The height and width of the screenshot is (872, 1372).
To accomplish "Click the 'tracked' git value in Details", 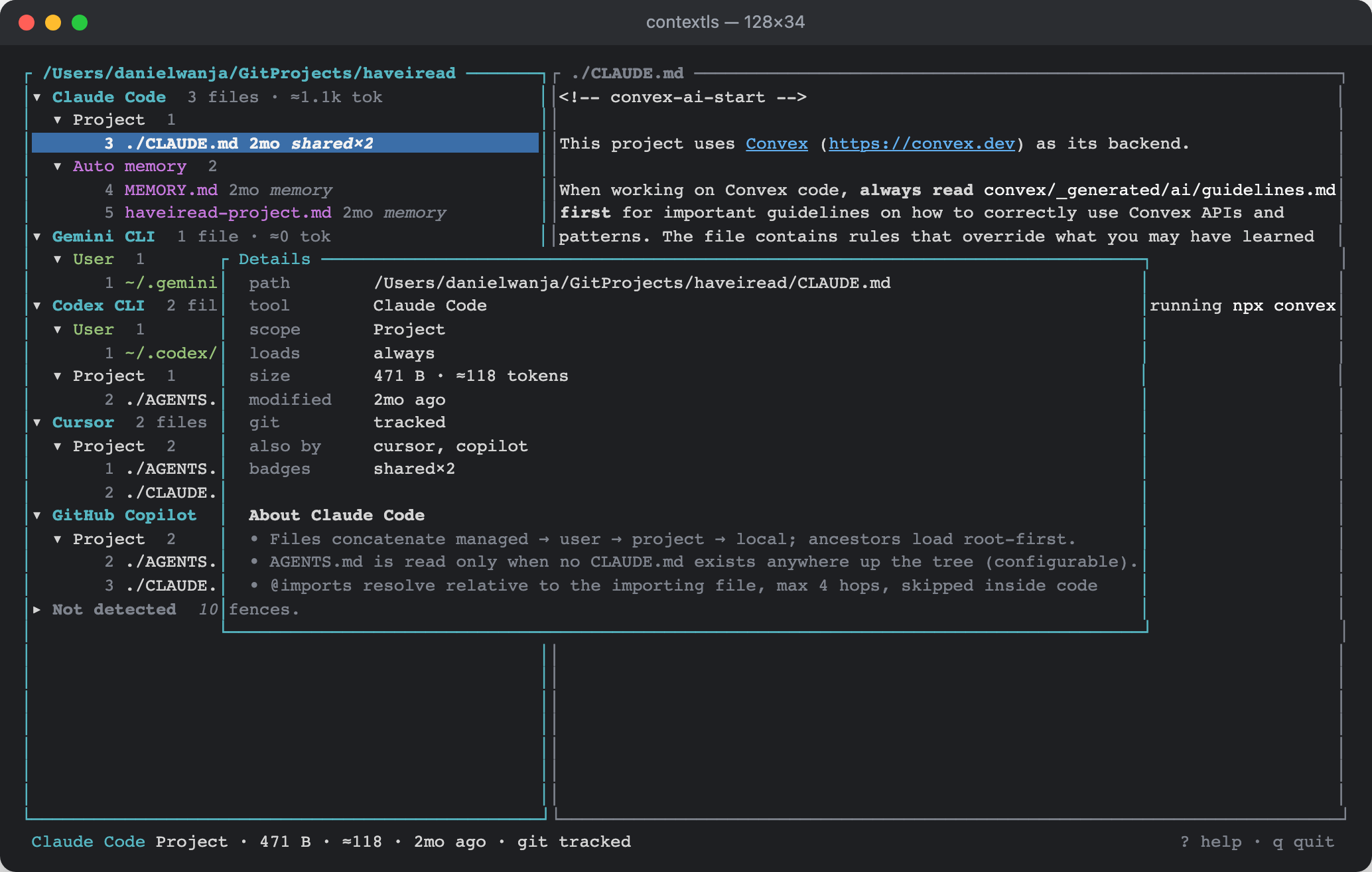I will pyautogui.click(x=409, y=422).
